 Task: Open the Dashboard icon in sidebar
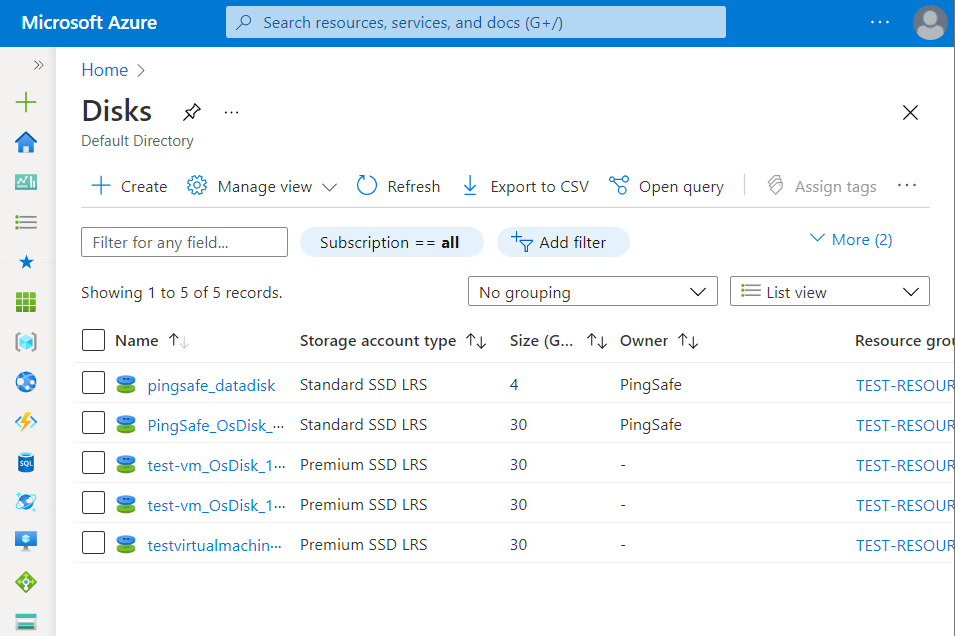[x=26, y=182]
